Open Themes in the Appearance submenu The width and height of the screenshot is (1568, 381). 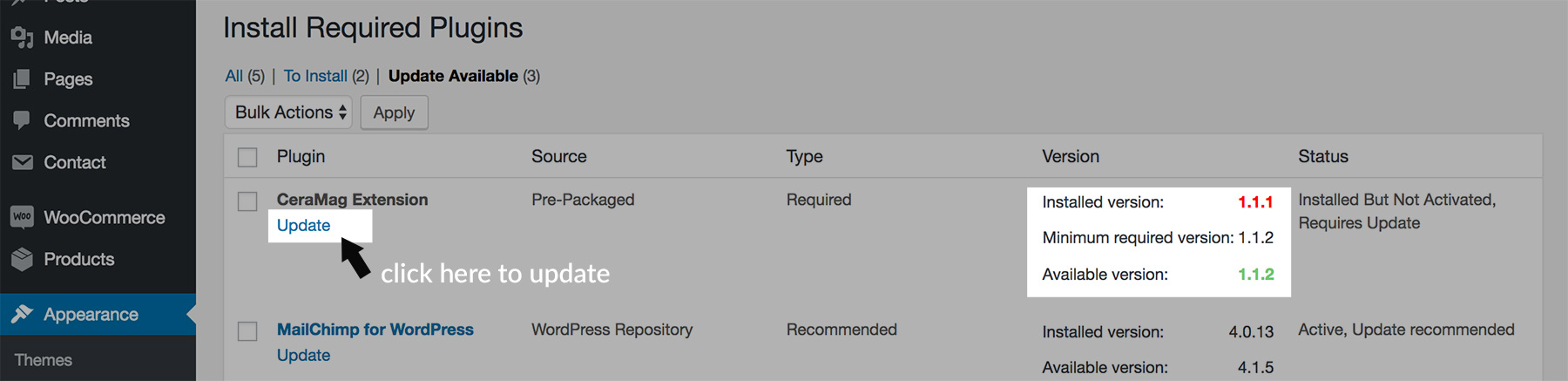pyautogui.click(x=44, y=359)
